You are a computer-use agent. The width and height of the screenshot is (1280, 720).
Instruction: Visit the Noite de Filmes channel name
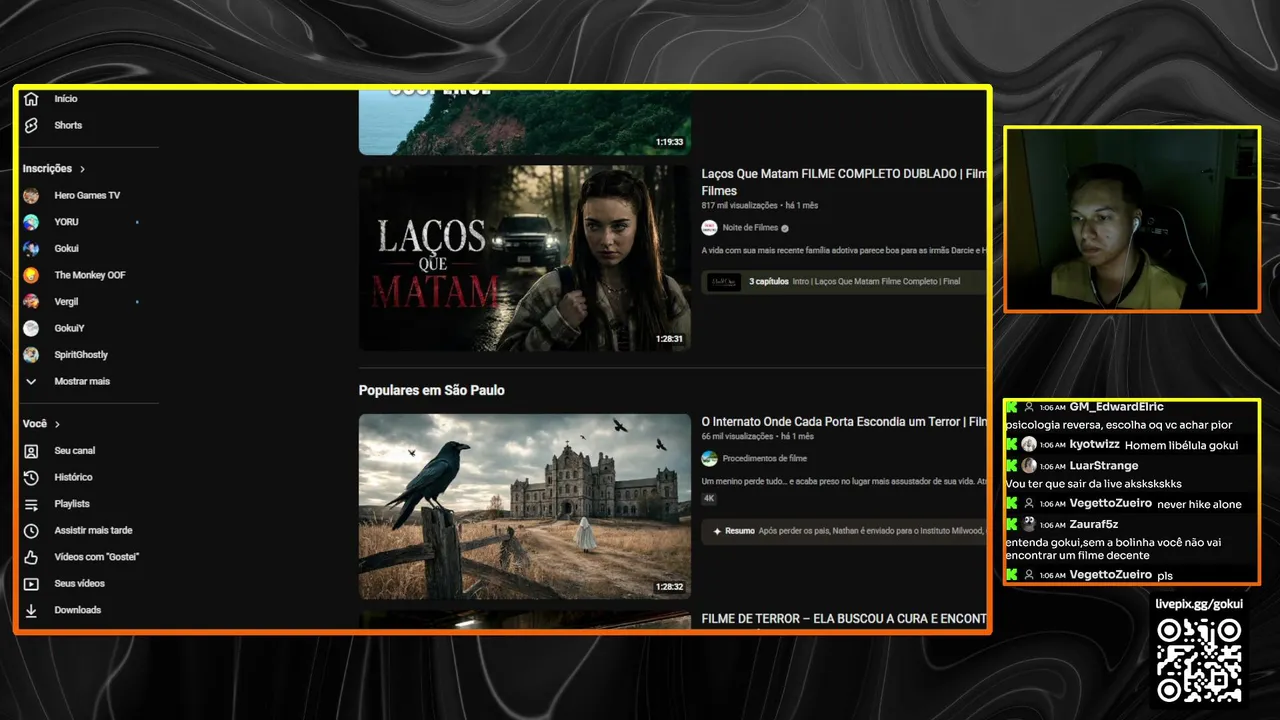(750, 228)
